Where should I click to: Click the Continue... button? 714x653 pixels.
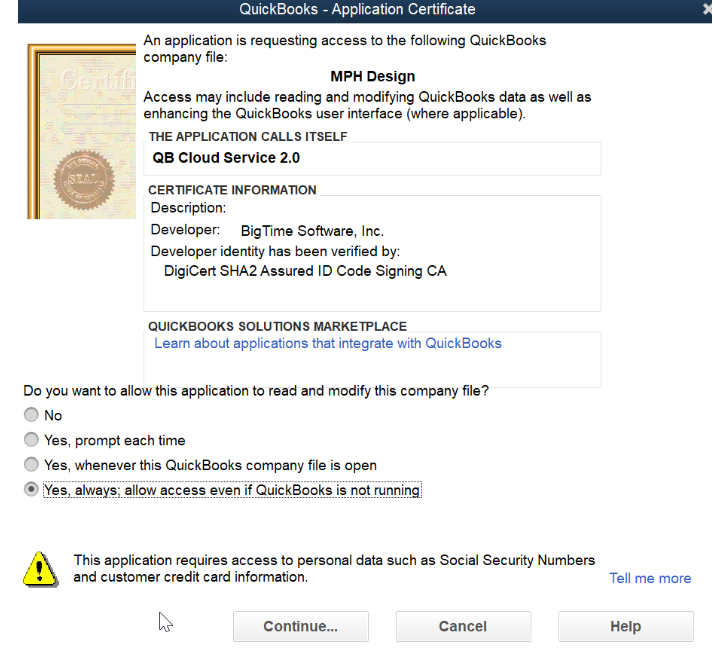tap(301, 627)
